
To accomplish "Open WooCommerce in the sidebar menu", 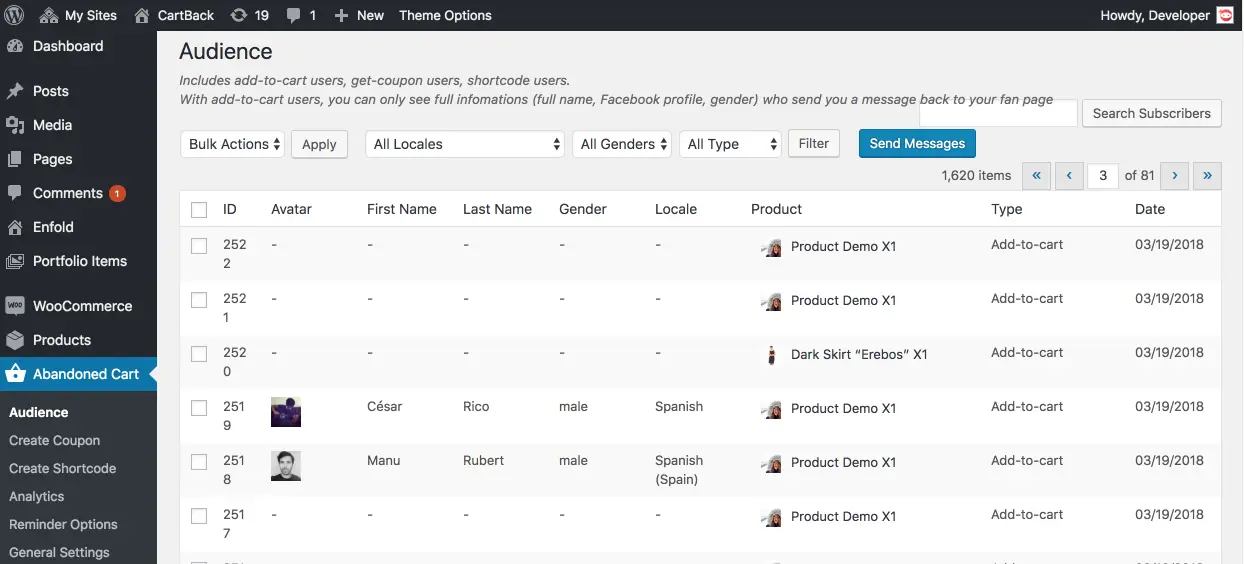I will pos(82,306).
